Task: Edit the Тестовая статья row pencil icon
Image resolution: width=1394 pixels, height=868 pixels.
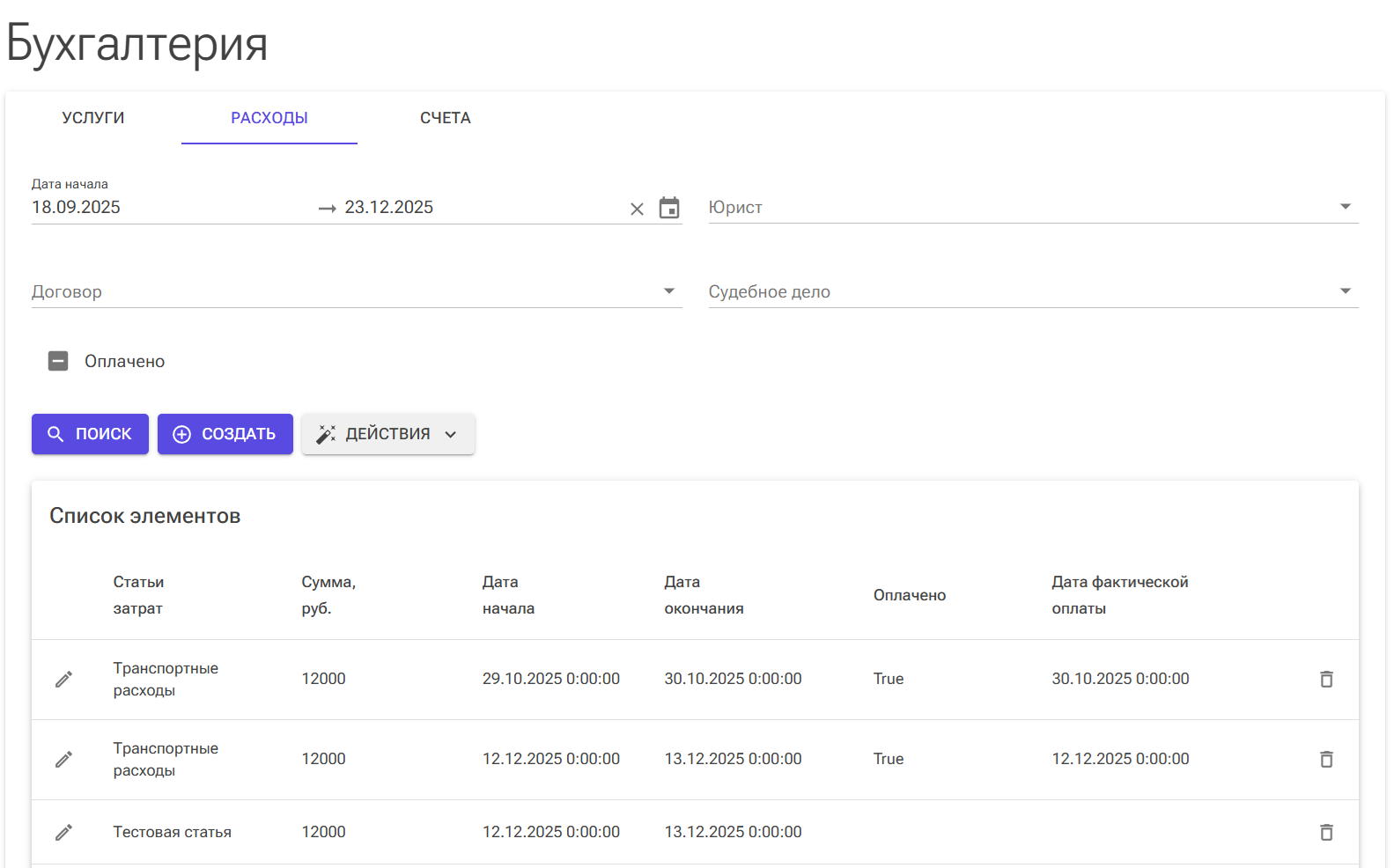Action: click(63, 833)
